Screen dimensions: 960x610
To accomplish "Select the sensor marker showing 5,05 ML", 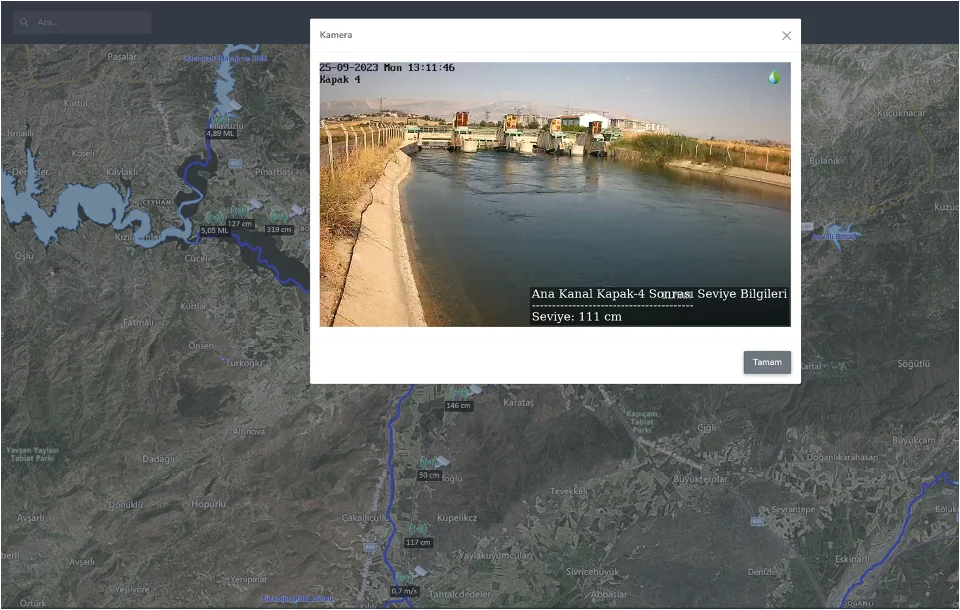I will [x=214, y=230].
